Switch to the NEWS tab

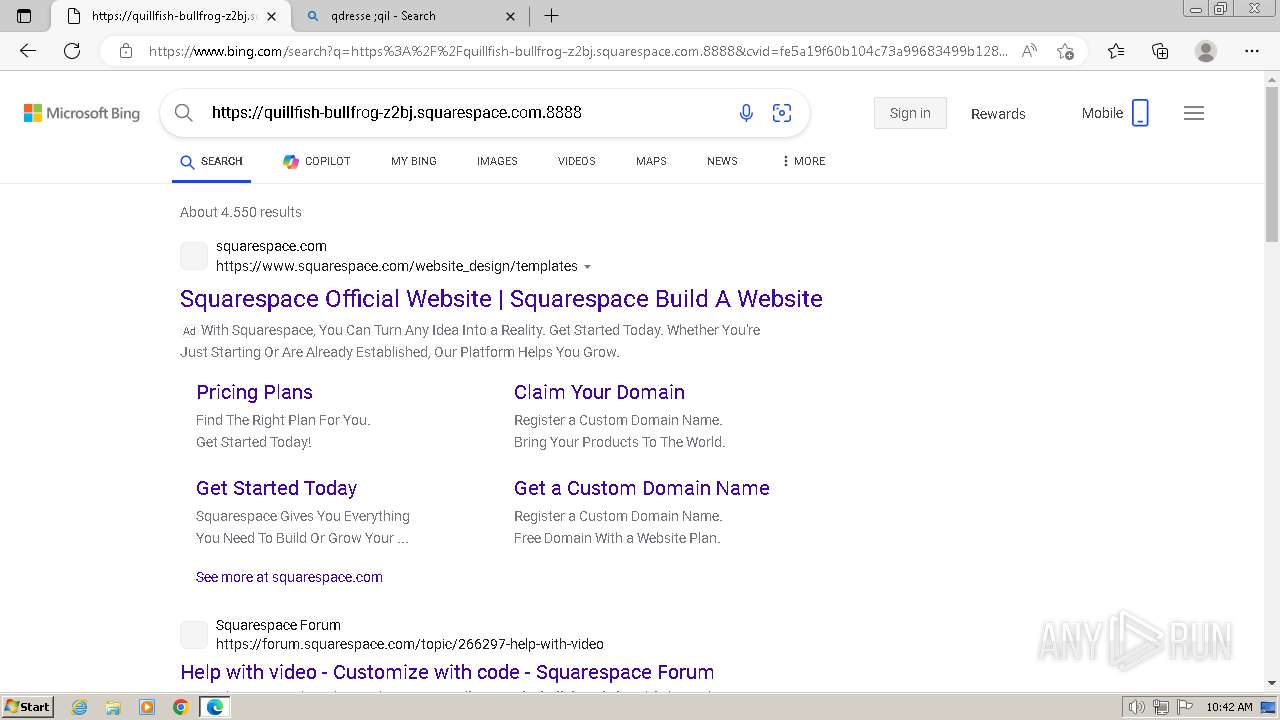pyautogui.click(x=722, y=161)
